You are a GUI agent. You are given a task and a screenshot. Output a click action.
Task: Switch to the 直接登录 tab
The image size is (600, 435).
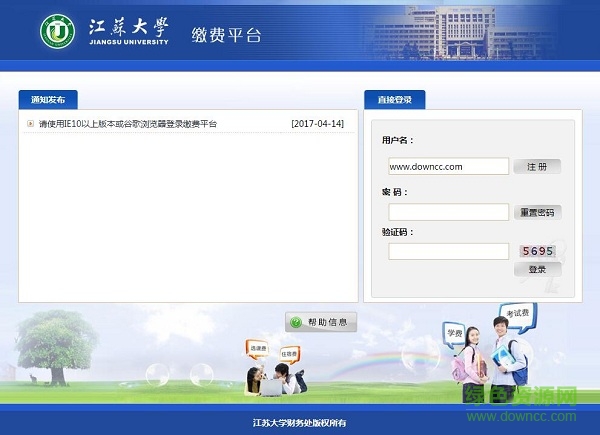[x=395, y=100]
